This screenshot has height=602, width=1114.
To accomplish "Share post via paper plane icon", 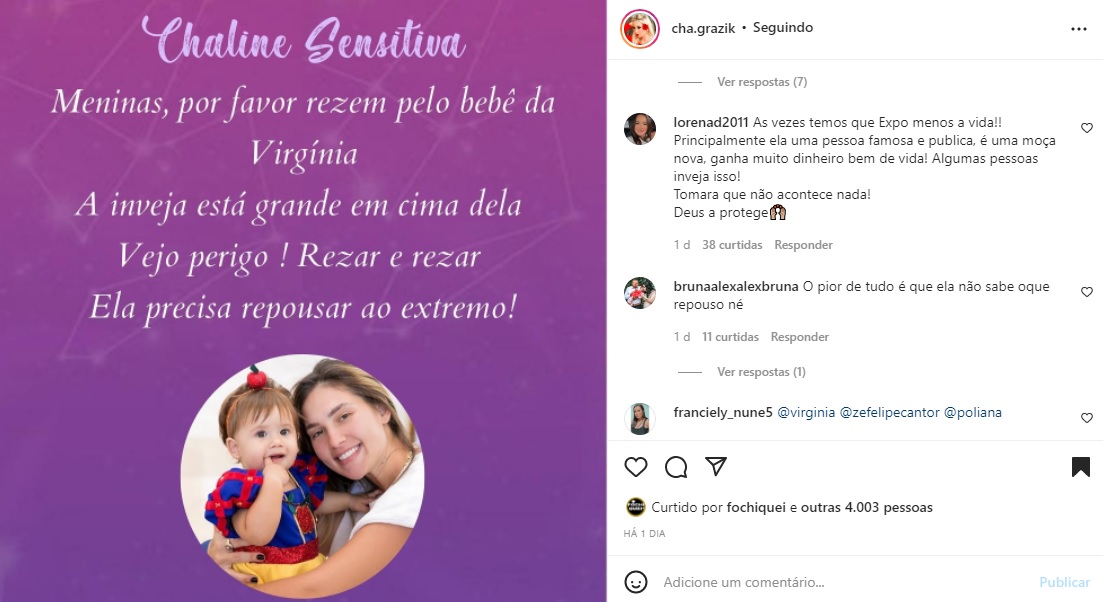I will click(x=716, y=466).
